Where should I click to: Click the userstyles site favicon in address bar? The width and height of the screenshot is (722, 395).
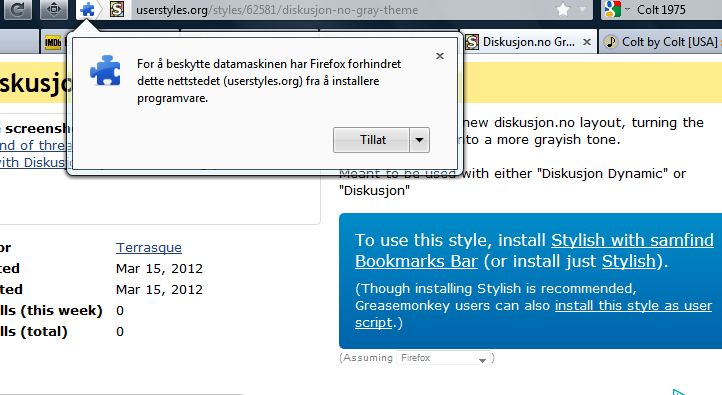coord(117,9)
